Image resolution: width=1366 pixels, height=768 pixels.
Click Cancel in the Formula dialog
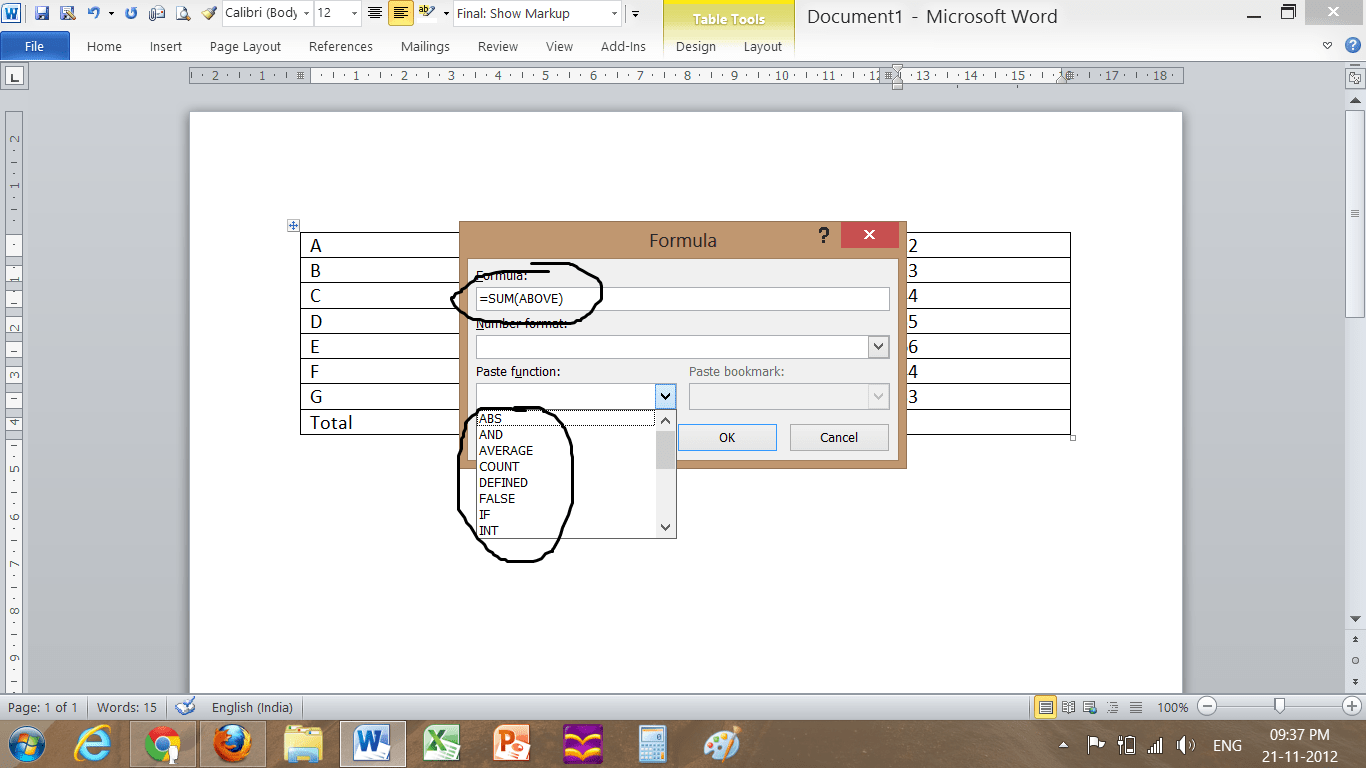839,437
